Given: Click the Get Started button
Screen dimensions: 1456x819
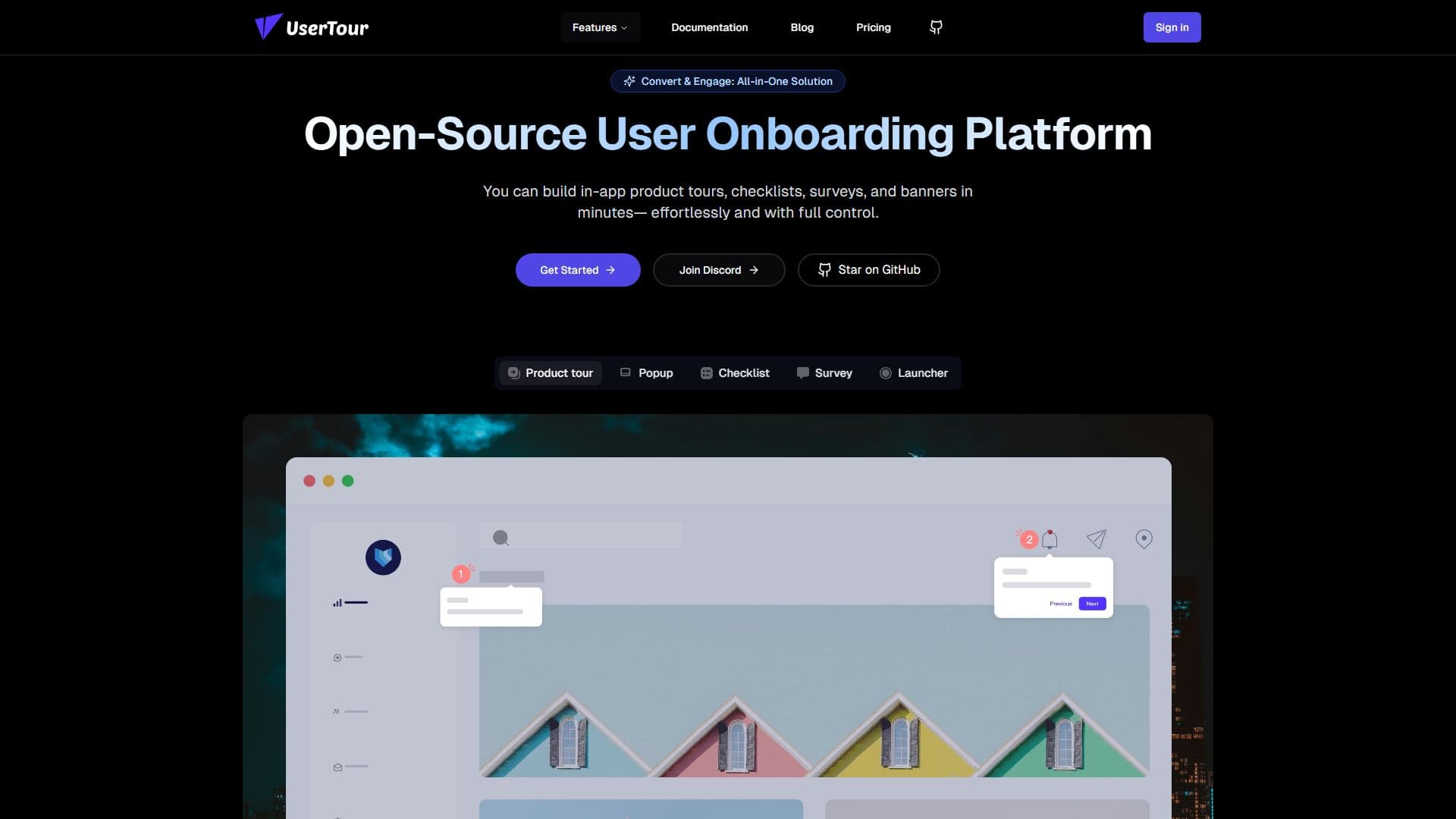Looking at the screenshot, I should point(578,270).
